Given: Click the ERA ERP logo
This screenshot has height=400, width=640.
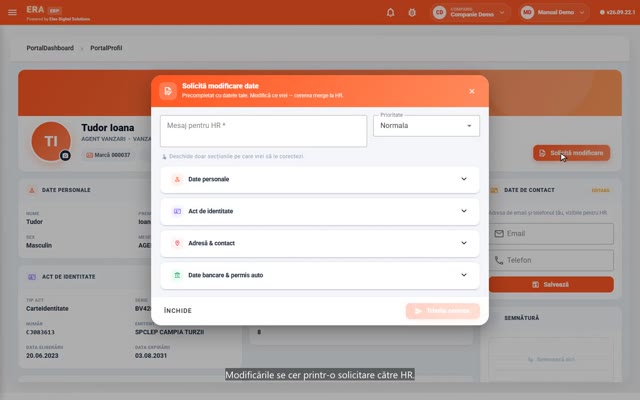Looking at the screenshot, I should 44,10.
